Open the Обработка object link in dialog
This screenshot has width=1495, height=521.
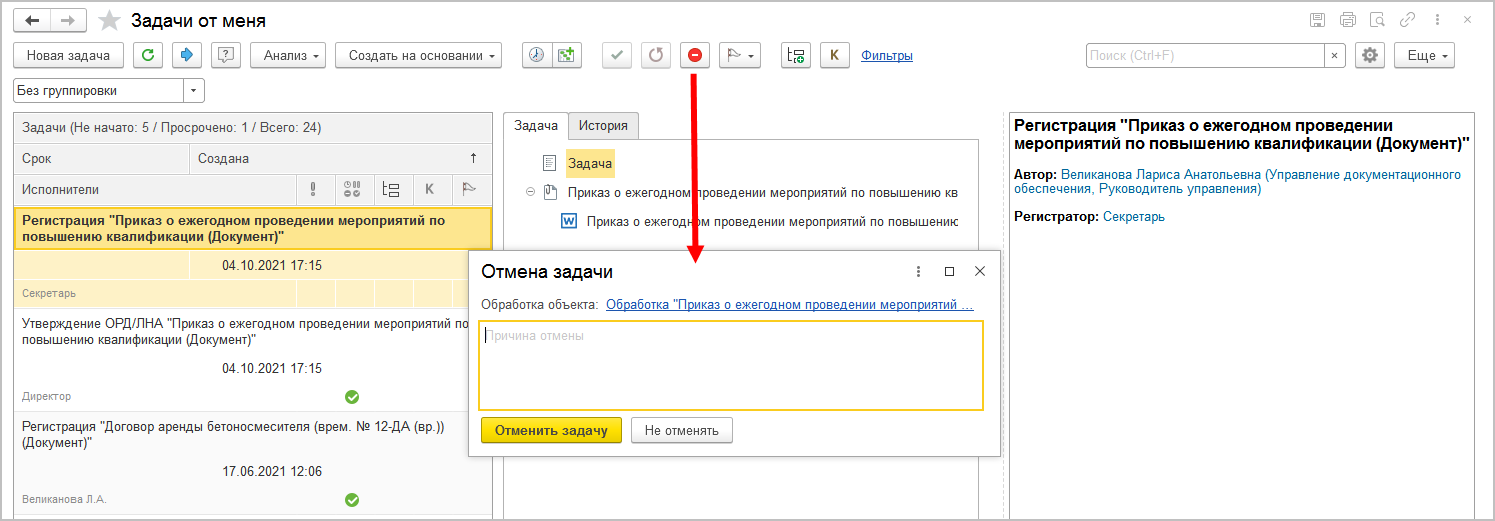pos(790,304)
